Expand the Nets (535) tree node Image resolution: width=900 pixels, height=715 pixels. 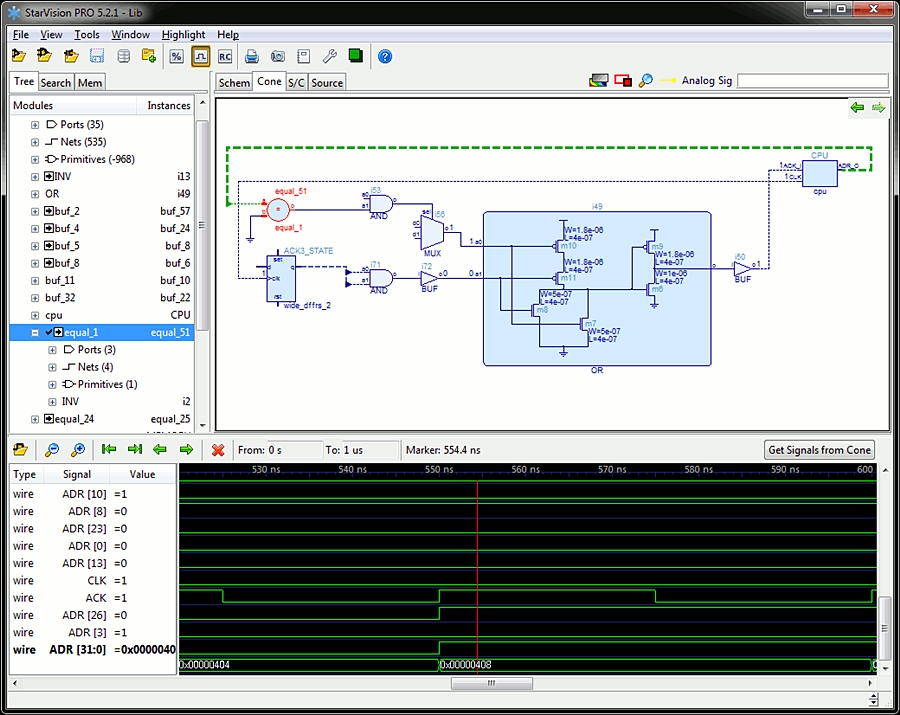click(x=36, y=142)
